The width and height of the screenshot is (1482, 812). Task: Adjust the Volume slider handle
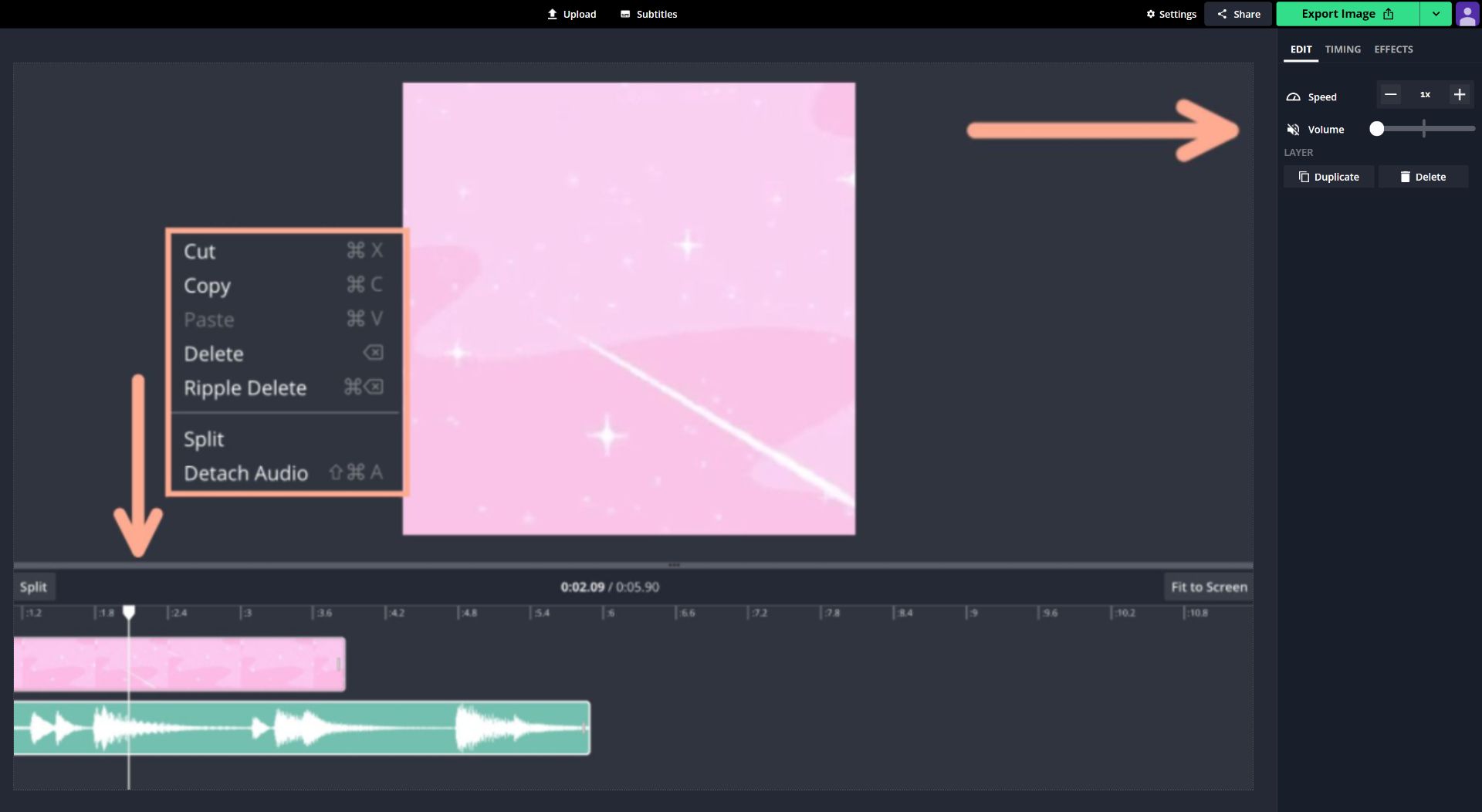[1376, 129]
